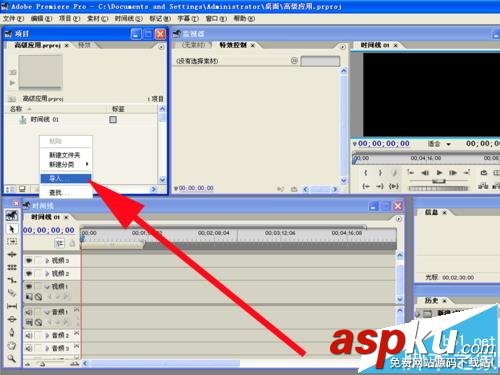Select the Track Select tool
The height and width of the screenshot is (375, 500).
coord(12,241)
